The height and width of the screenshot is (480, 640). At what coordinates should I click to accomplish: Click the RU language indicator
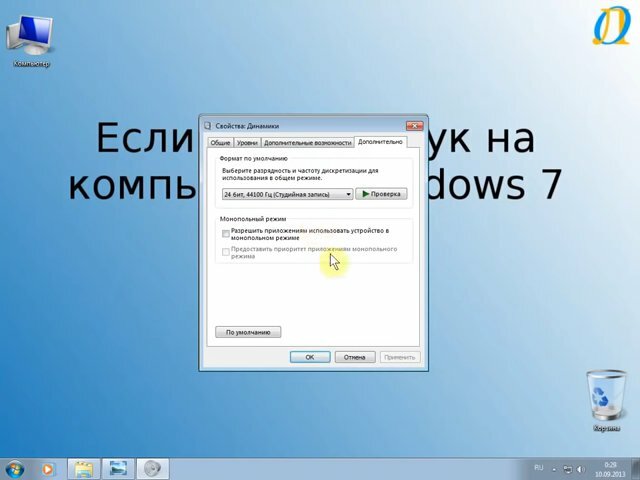pyautogui.click(x=539, y=468)
